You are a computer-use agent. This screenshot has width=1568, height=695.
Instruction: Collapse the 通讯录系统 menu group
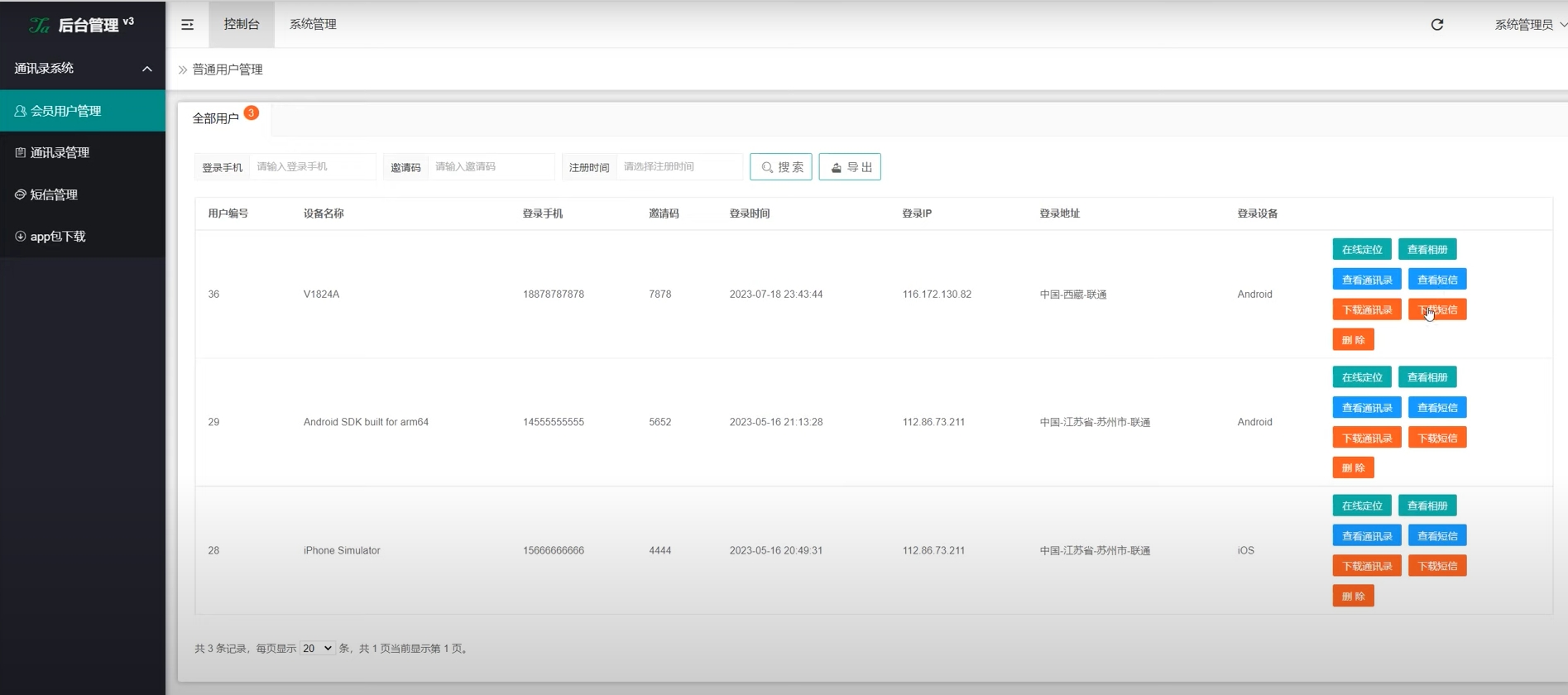(83, 69)
